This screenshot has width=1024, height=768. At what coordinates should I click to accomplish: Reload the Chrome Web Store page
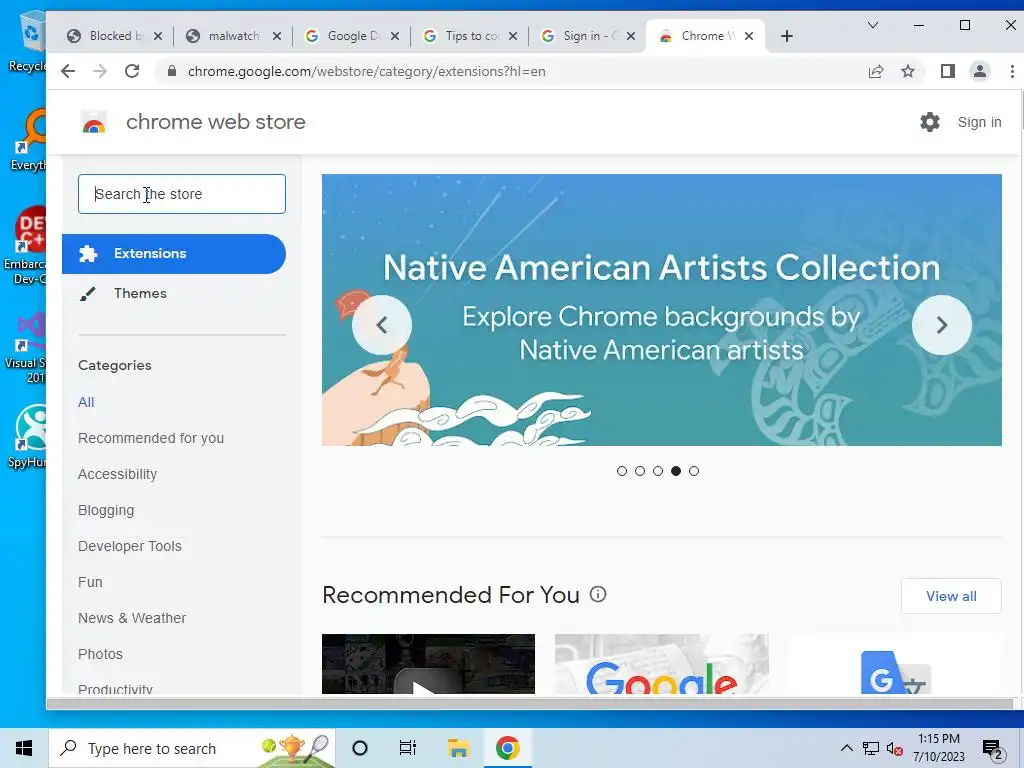click(132, 71)
